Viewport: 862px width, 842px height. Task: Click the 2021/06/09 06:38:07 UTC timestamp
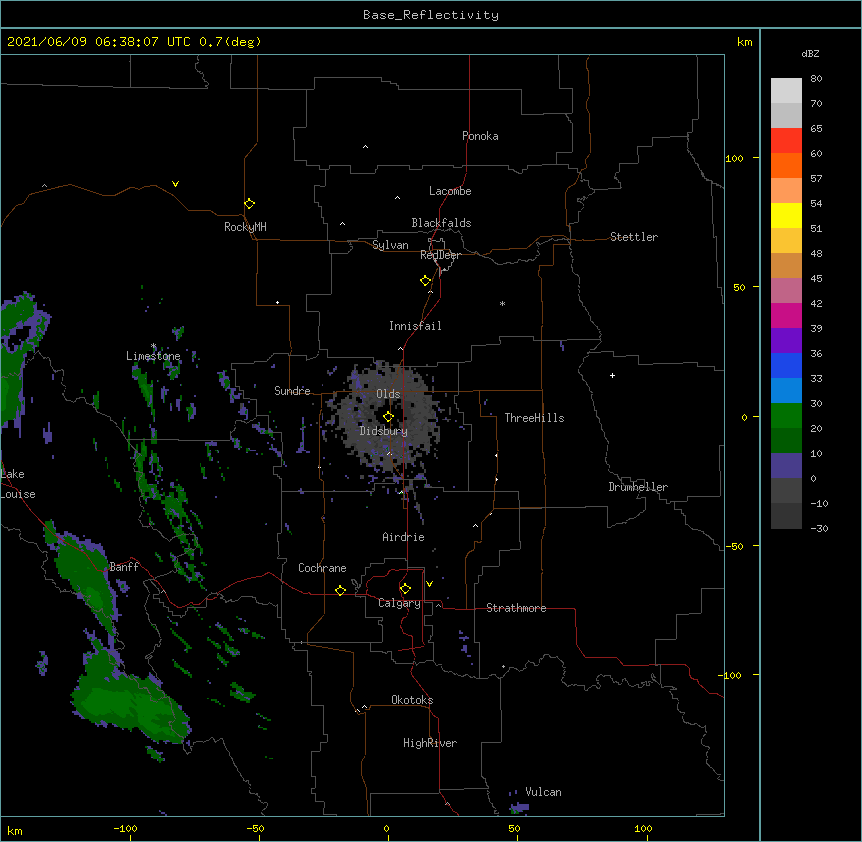point(99,42)
